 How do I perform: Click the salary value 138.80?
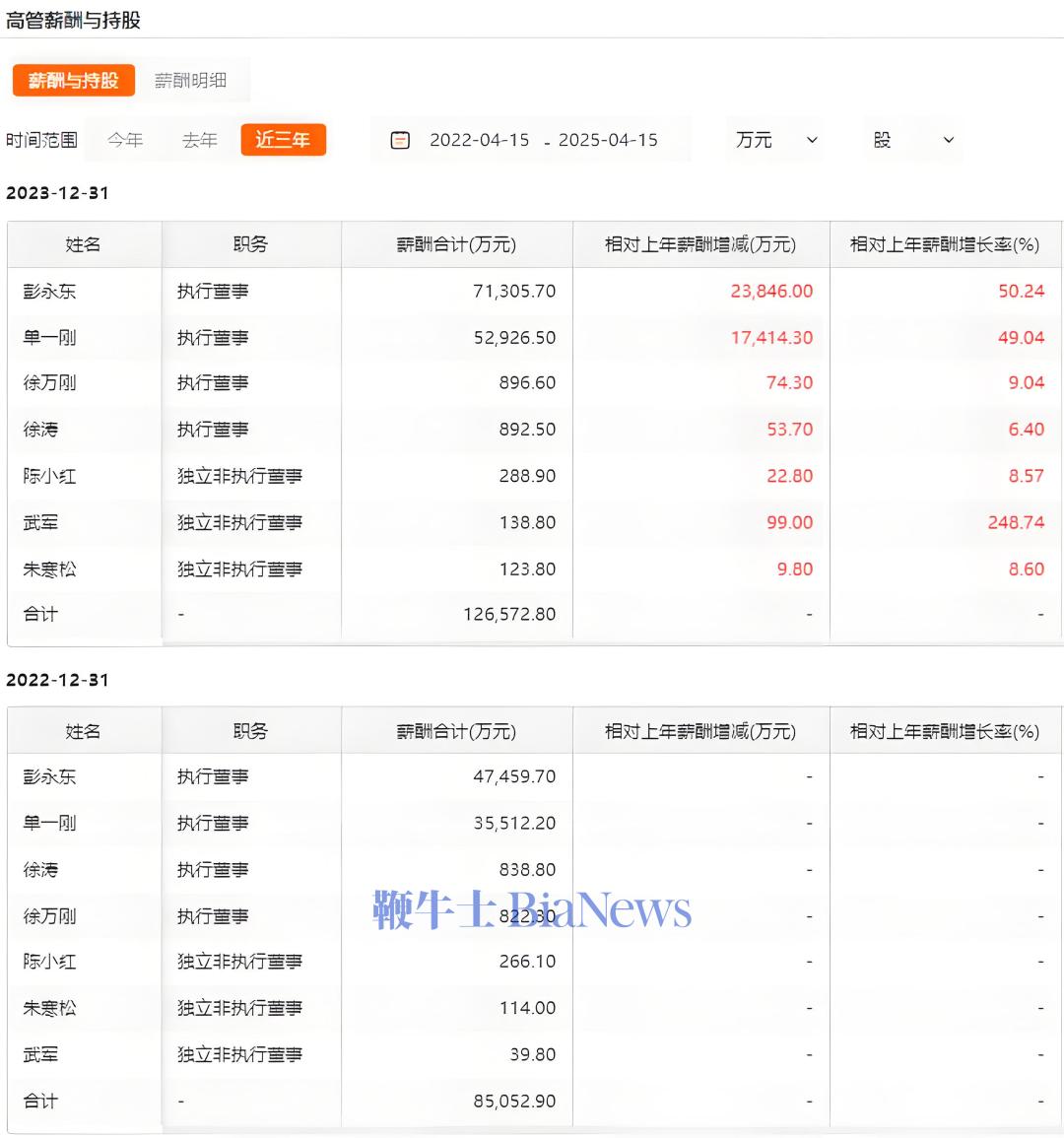528,522
